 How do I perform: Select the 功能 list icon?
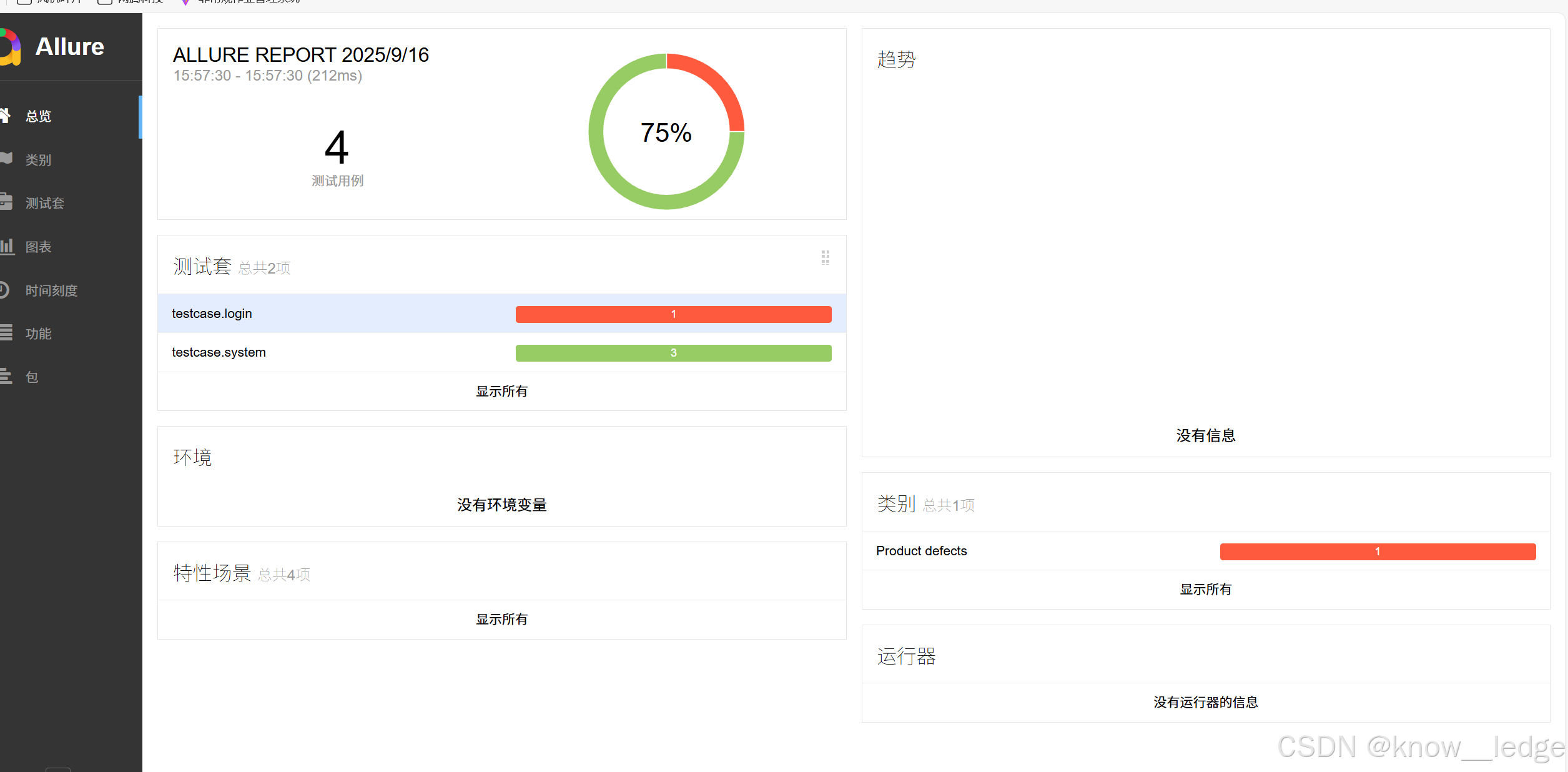pos(7,334)
